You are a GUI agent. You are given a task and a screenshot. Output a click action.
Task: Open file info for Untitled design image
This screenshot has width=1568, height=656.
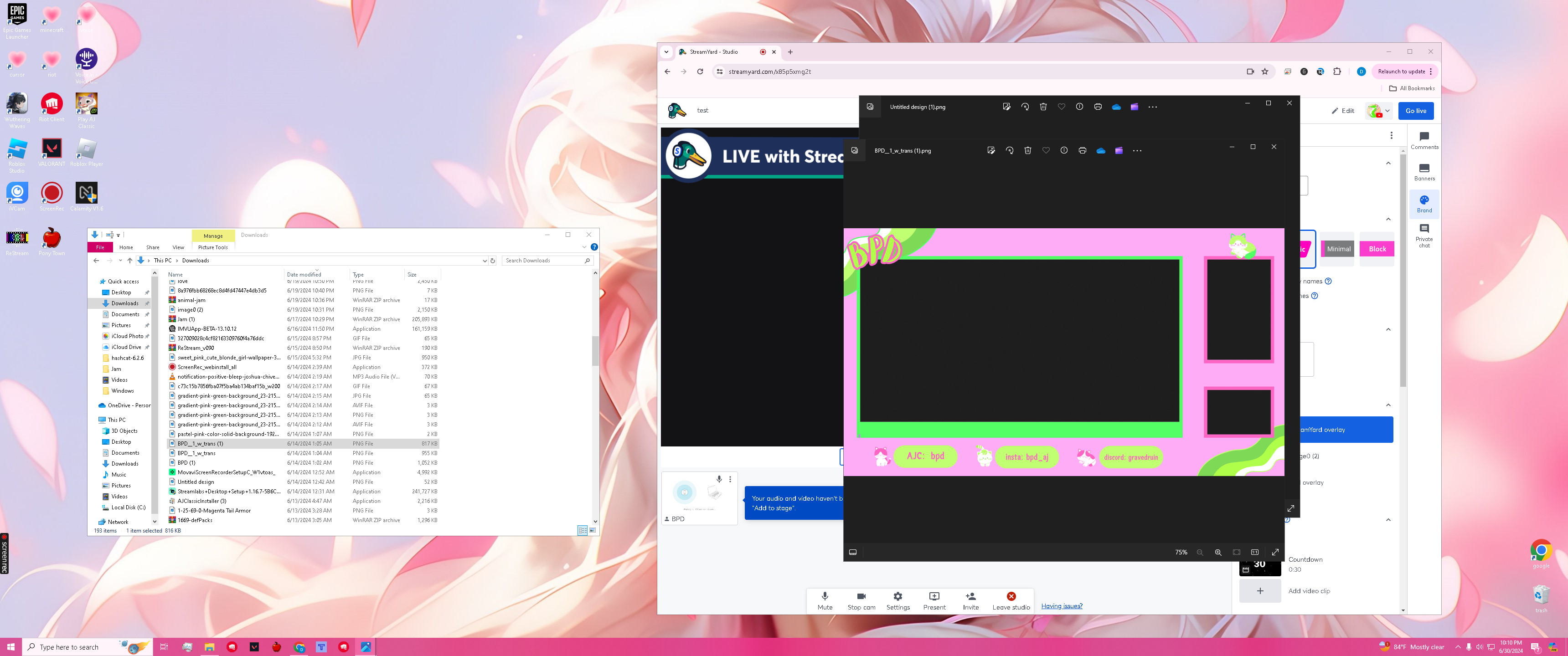[1079, 107]
